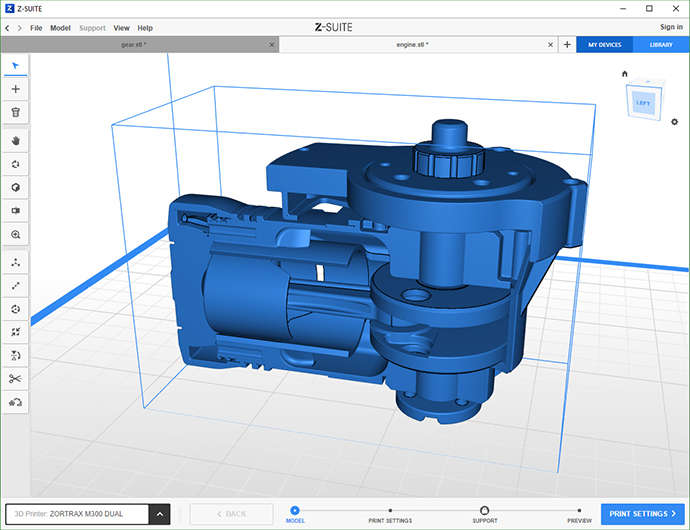690x530 pixels.
Task: Select the scissors split tool
Action: tap(15, 378)
